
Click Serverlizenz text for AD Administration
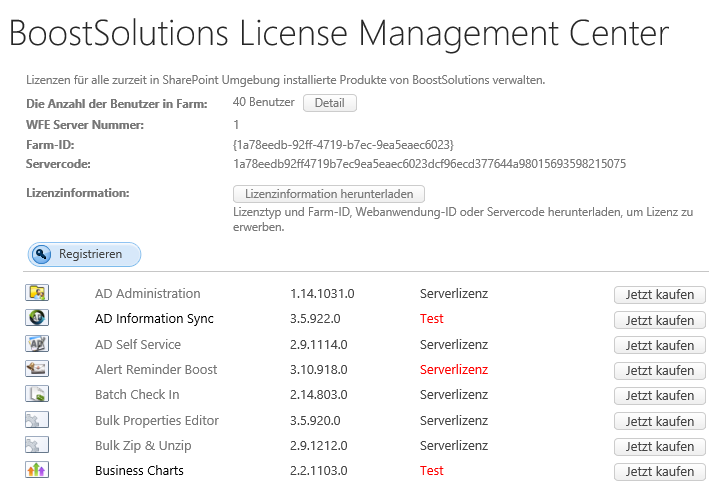coord(454,294)
